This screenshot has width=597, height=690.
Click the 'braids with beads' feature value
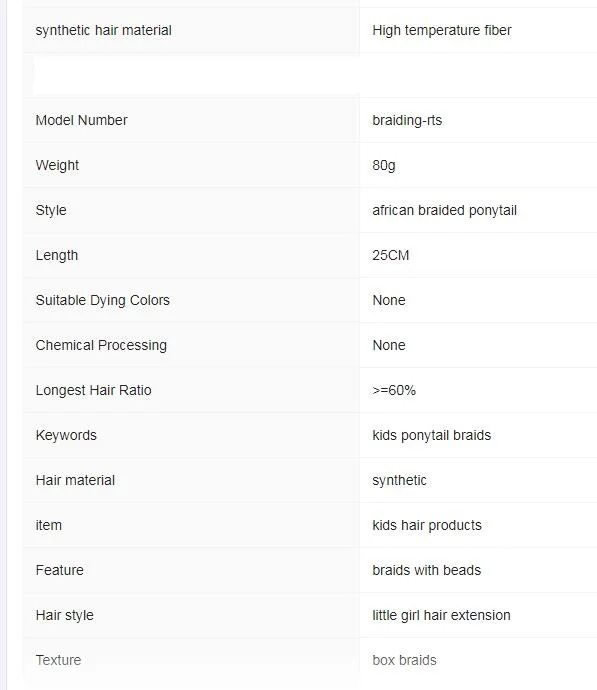[x=426, y=570]
